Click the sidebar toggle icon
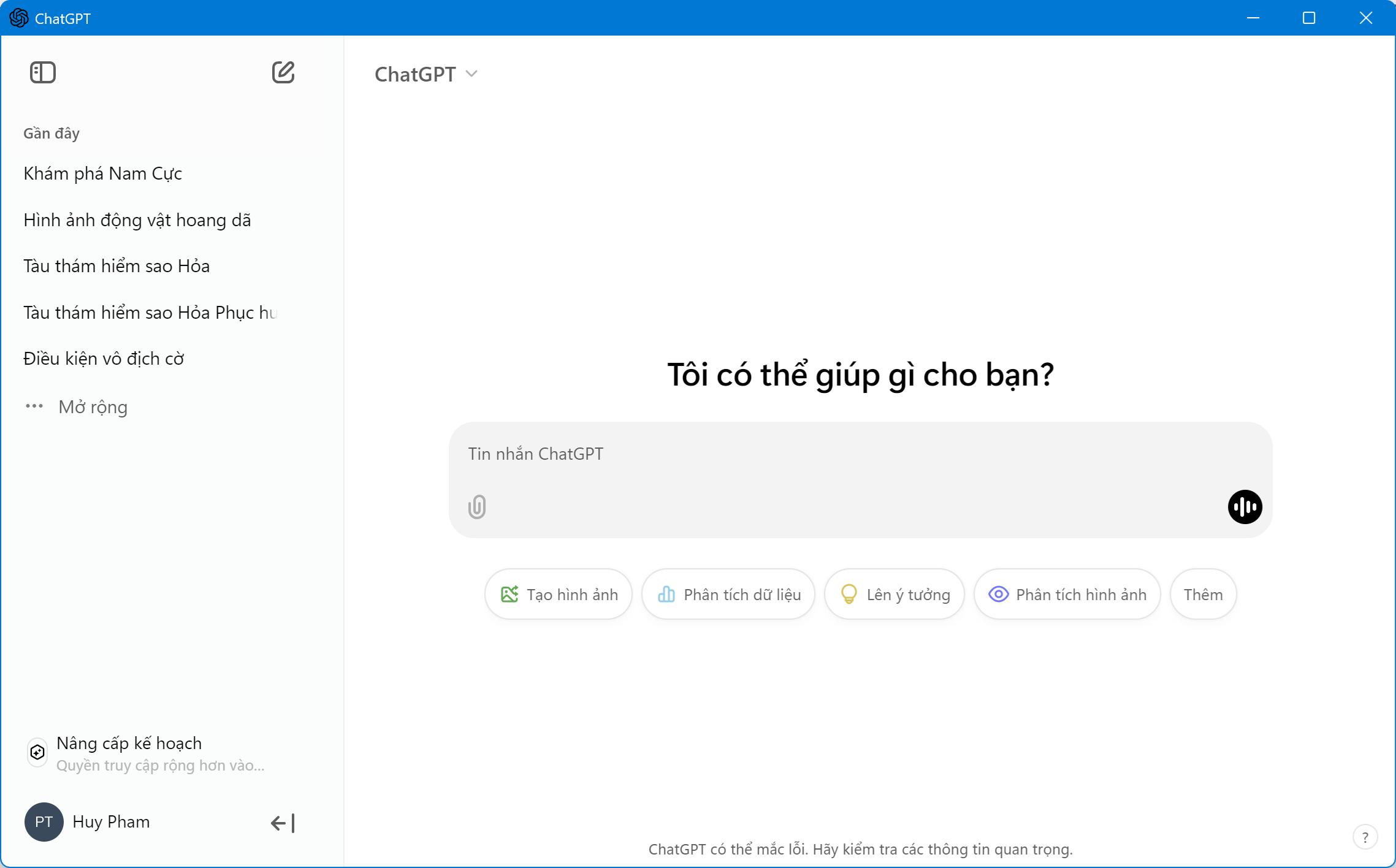 (x=42, y=71)
